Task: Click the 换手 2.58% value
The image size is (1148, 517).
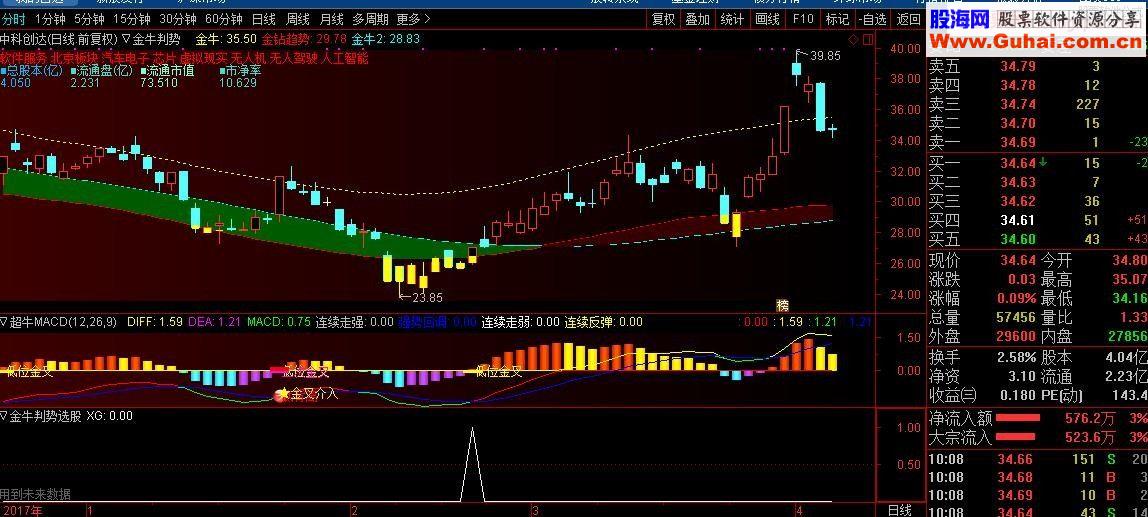Action: (1016, 357)
